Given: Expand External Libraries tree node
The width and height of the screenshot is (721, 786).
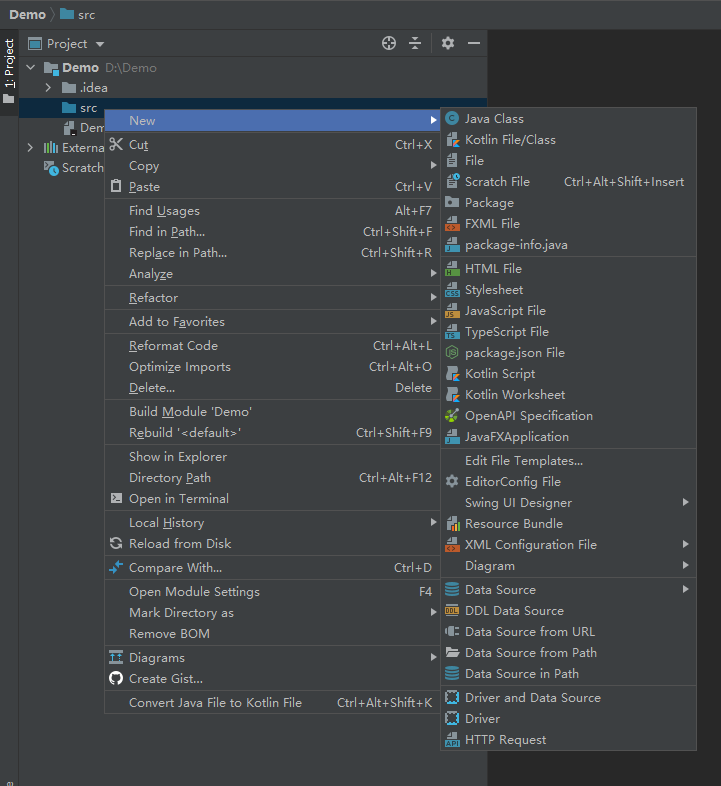Looking at the screenshot, I should (x=30, y=147).
